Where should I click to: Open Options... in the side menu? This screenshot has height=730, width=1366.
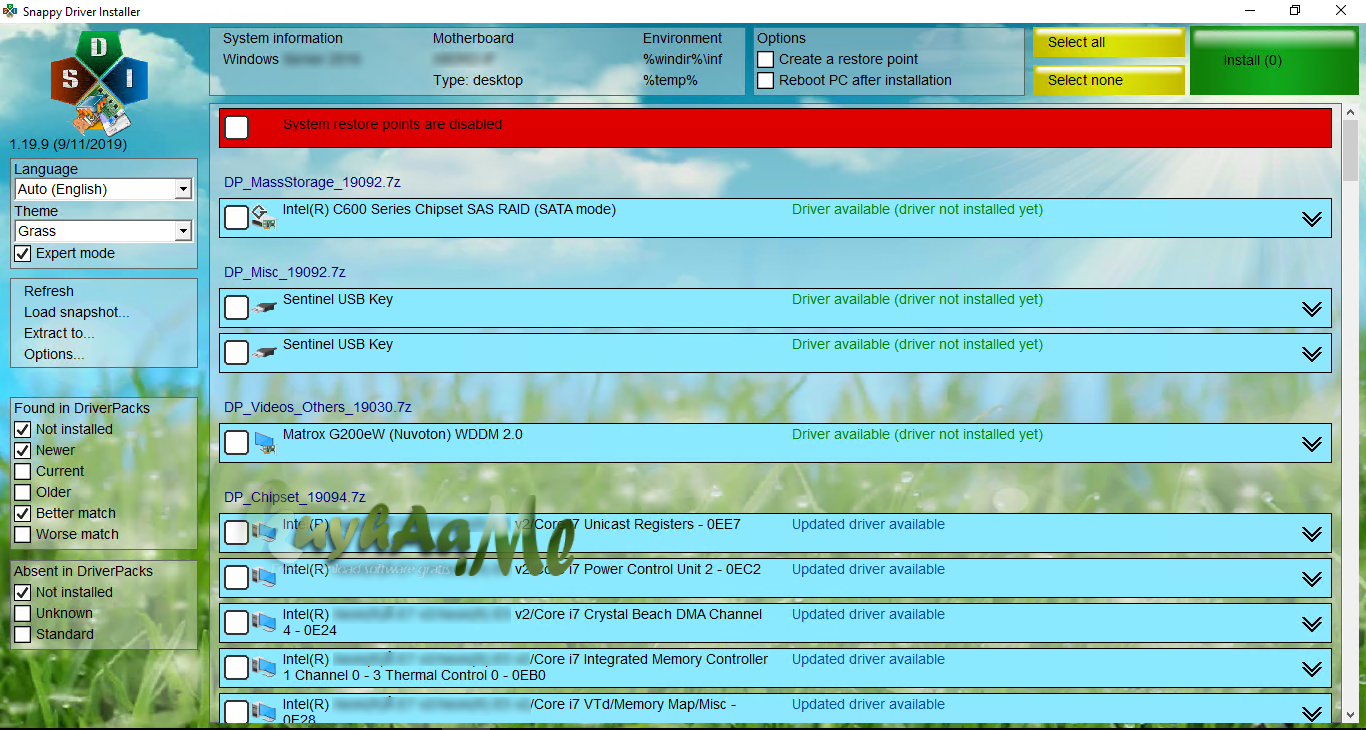coord(54,354)
